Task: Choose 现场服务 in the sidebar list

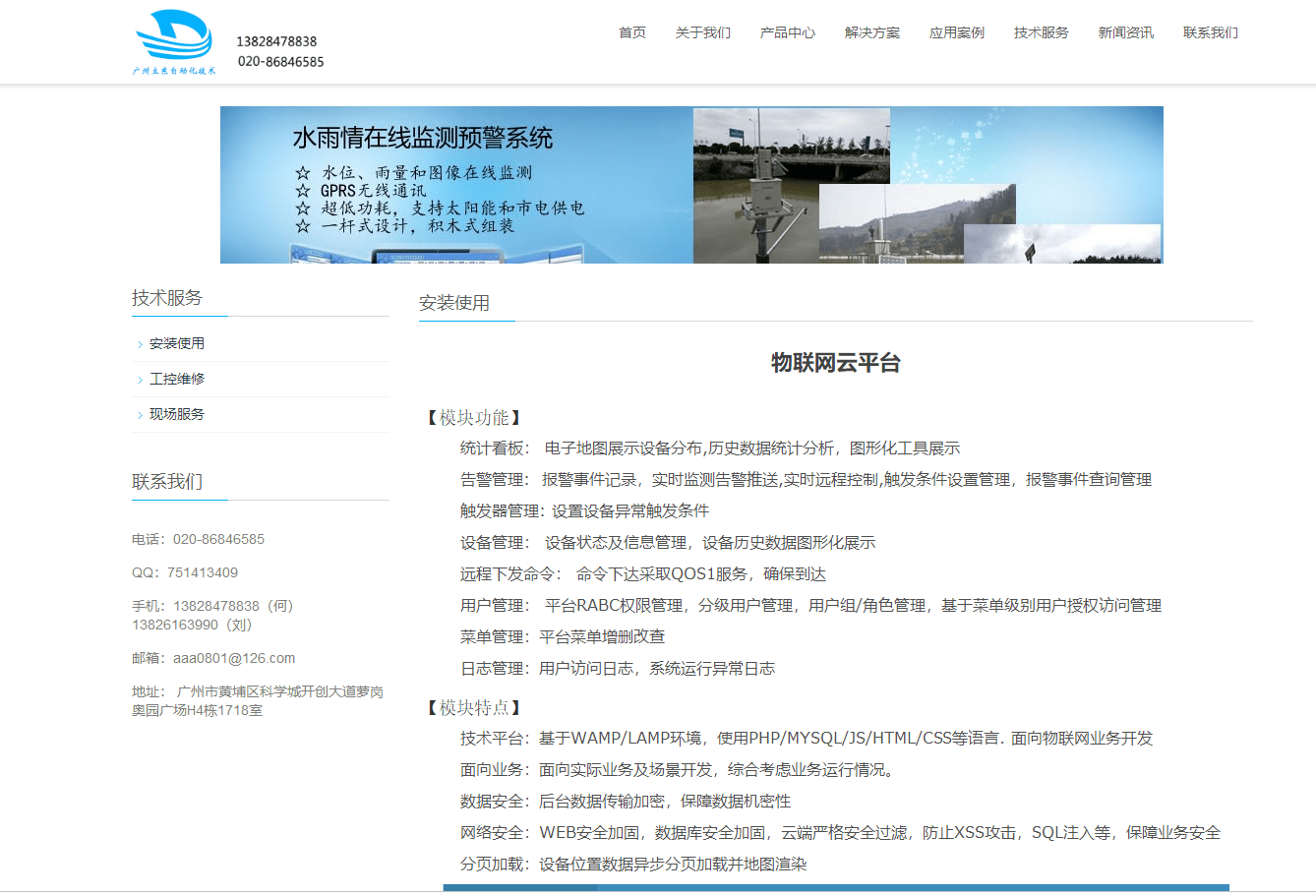Action: pyautogui.click(x=177, y=414)
